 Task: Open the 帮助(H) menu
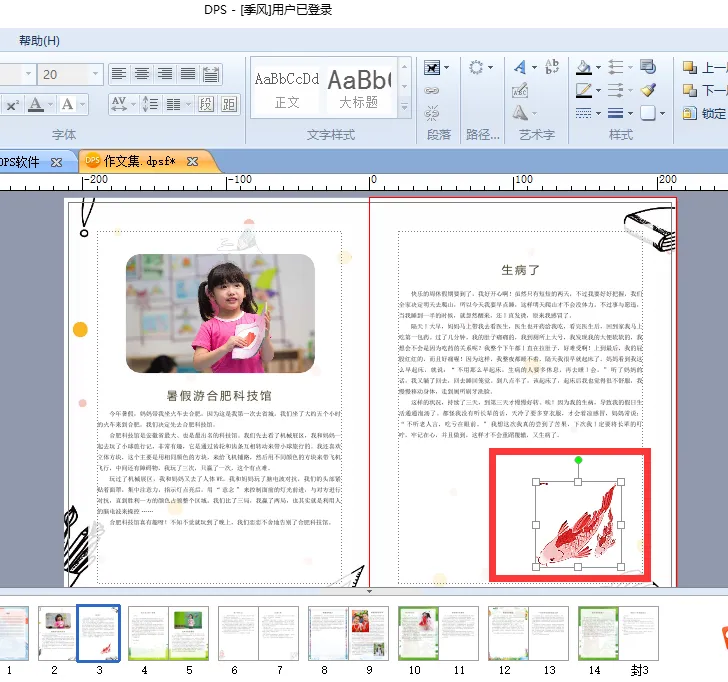pyautogui.click(x=39, y=41)
